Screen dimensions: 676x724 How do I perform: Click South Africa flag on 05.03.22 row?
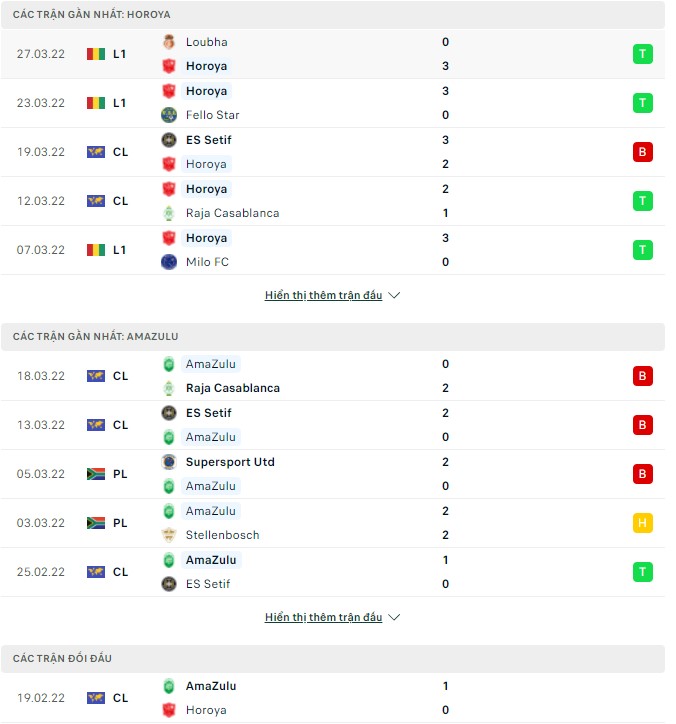[x=96, y=474]
